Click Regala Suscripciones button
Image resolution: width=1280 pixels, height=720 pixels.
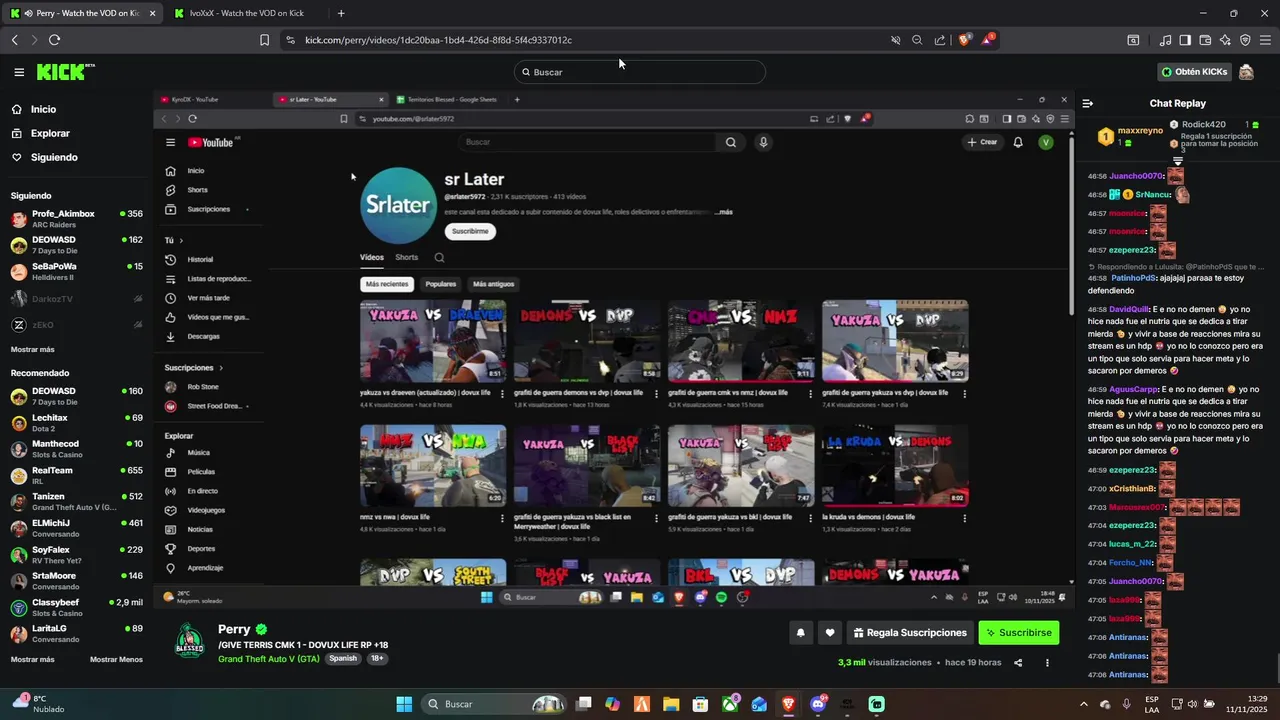tap(910, 633)
